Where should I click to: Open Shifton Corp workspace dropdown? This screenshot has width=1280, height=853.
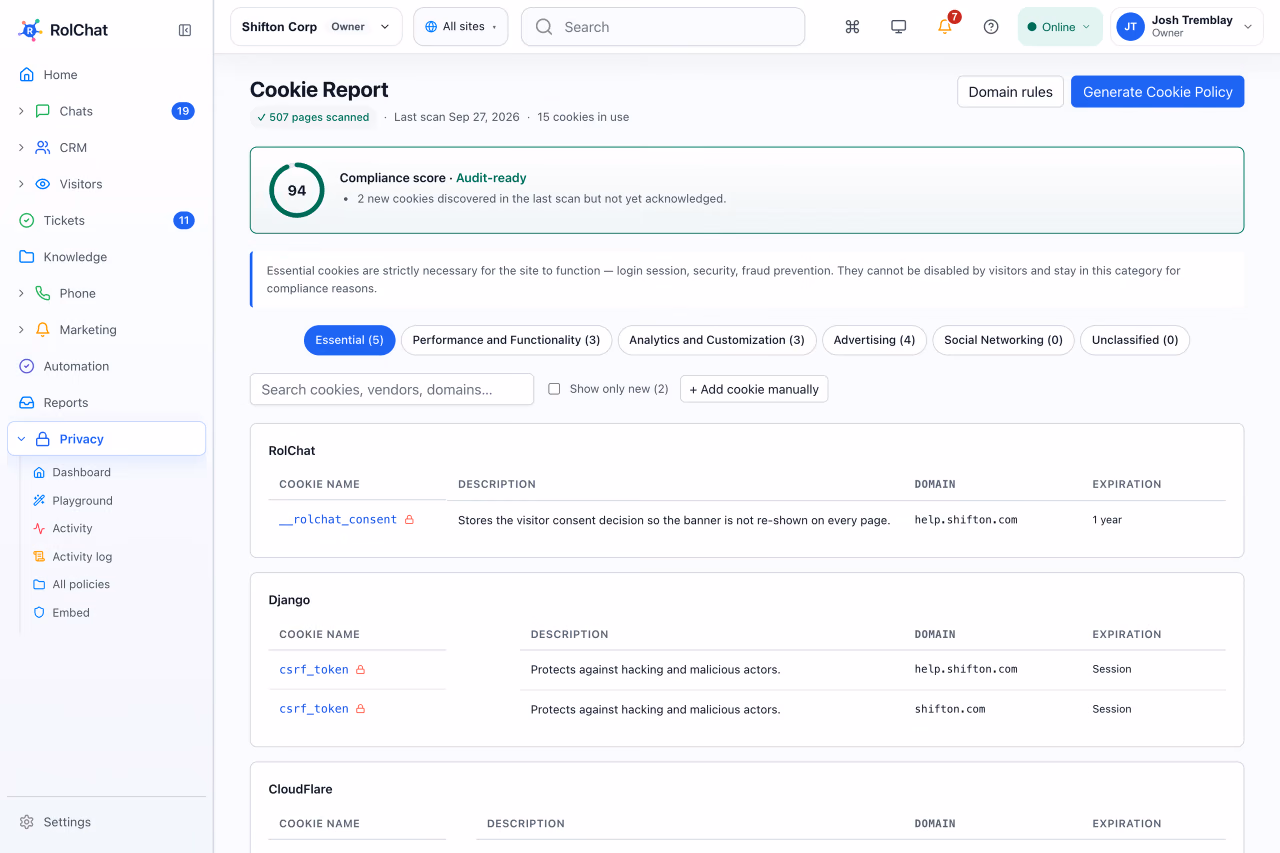(x=316, y=27)
